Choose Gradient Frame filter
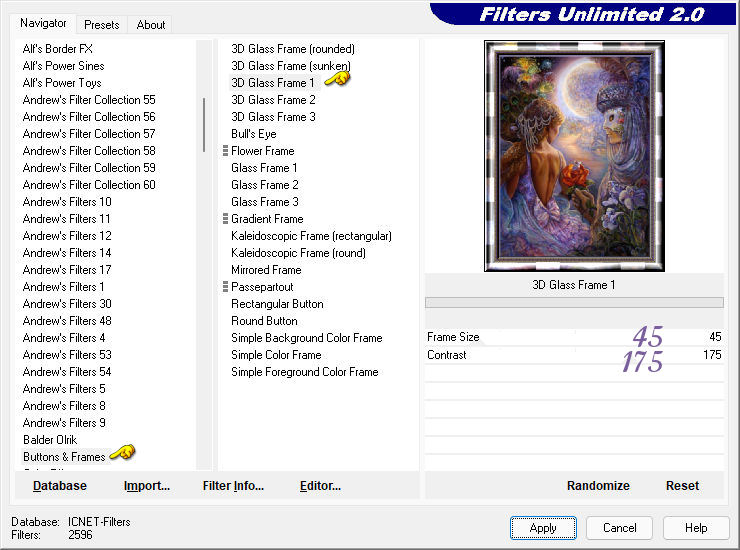This screenshot has height=550, width=740. pos(267,219)
